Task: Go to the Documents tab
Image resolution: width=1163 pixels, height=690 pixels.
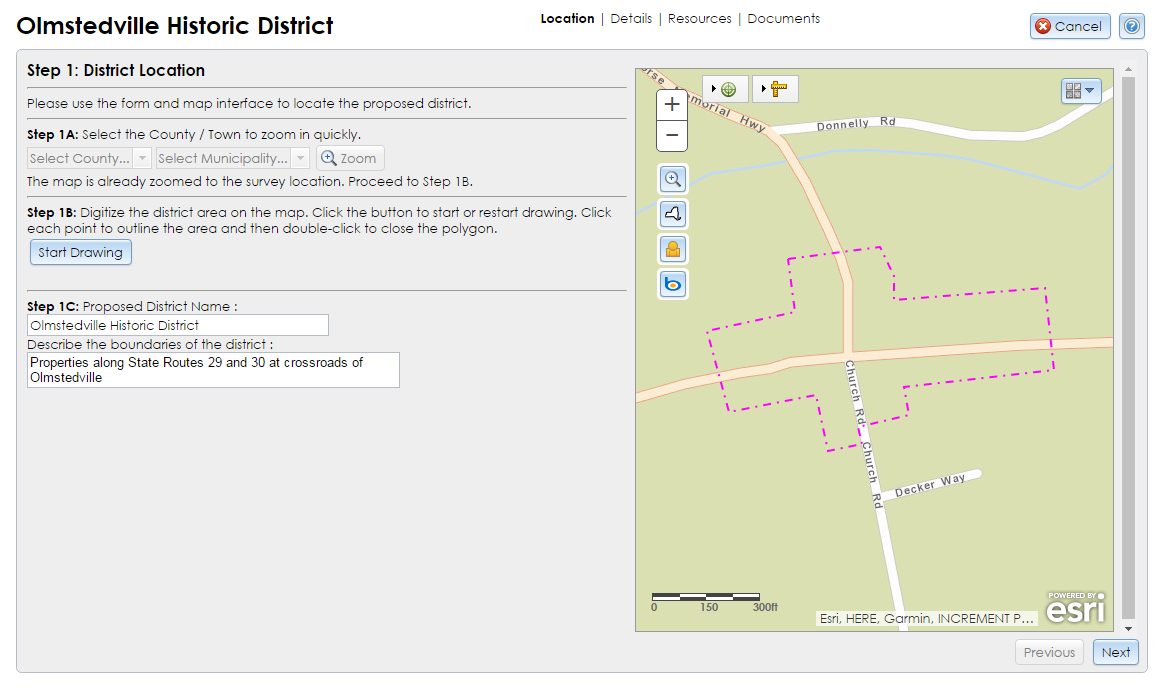Action: click(783, 18)
